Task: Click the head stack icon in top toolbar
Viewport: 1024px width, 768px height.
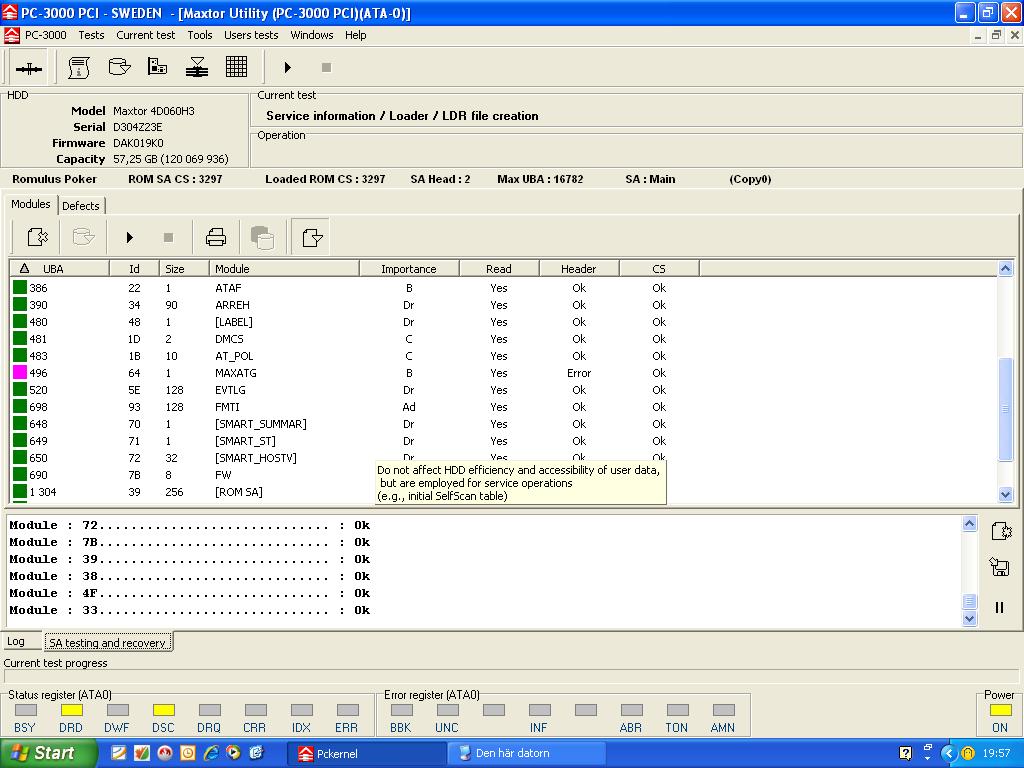Action: [197, 67]
